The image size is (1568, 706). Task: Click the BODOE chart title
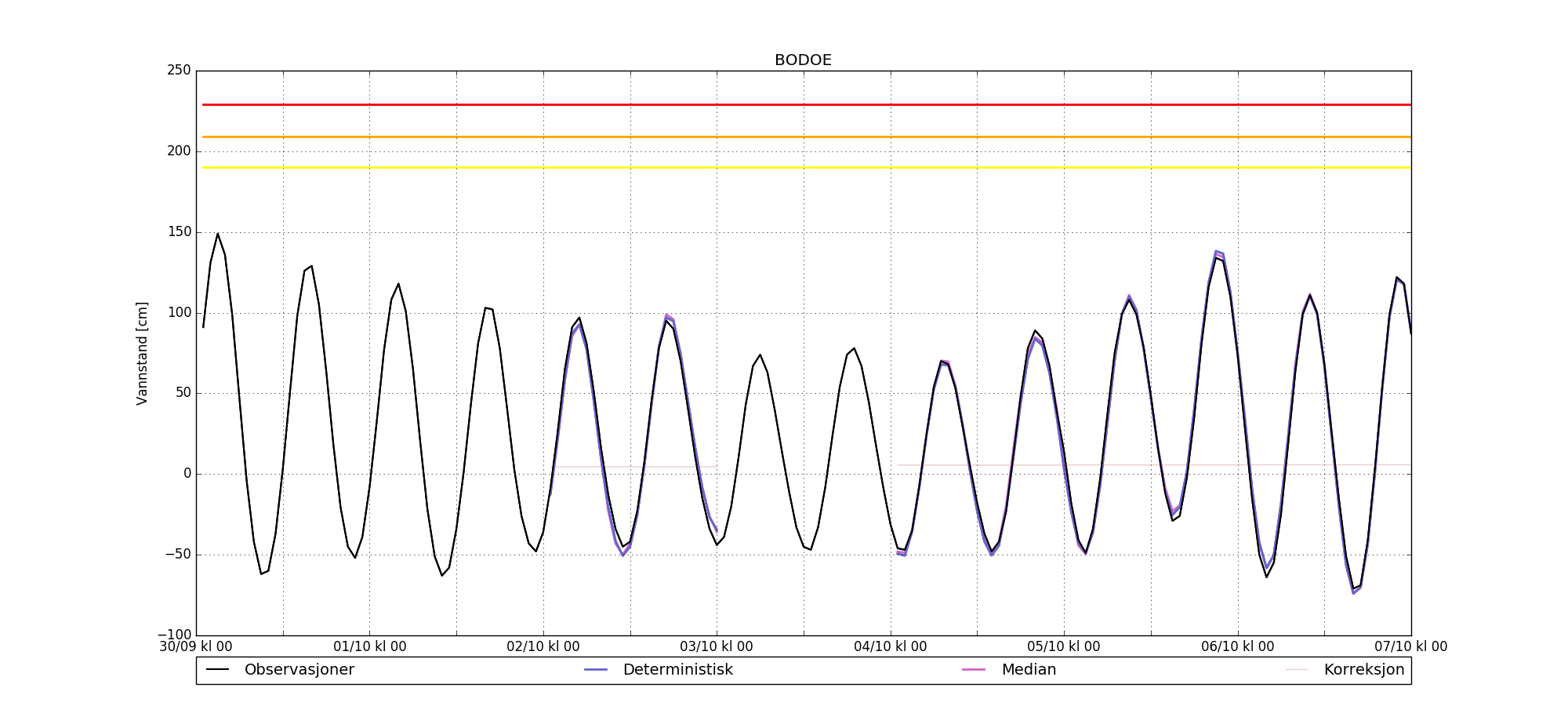click(x=803, y=60)
